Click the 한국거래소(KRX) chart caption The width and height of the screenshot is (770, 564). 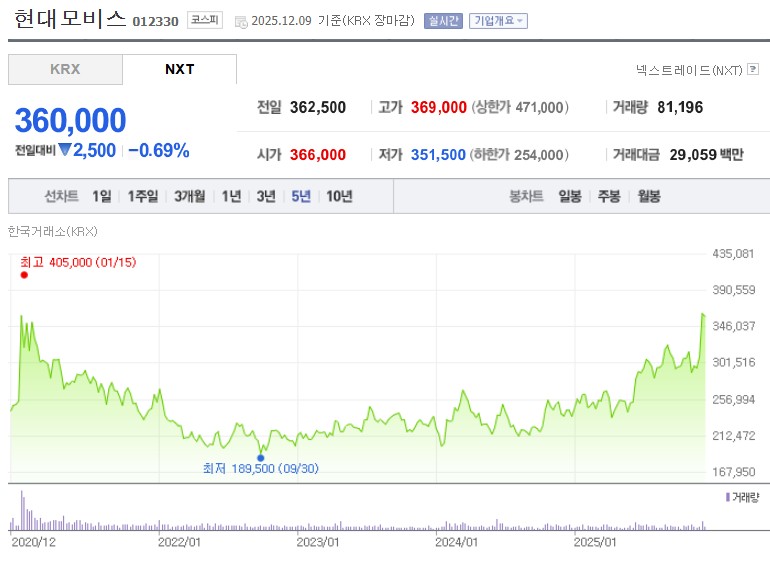pyautogui.click(x=53, y=231)
